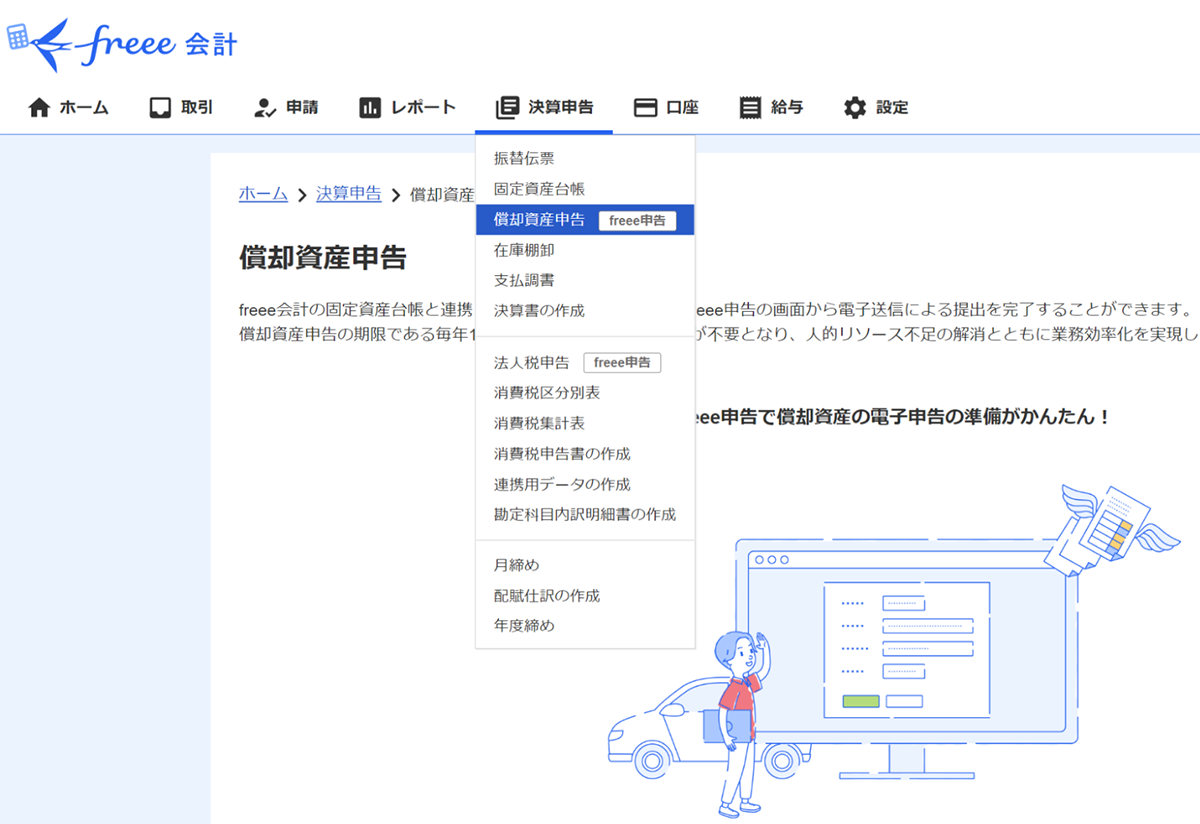Select 支払調書 from the dropdown
Screen dimensions: 1200x824
click(x=585, y=280)
